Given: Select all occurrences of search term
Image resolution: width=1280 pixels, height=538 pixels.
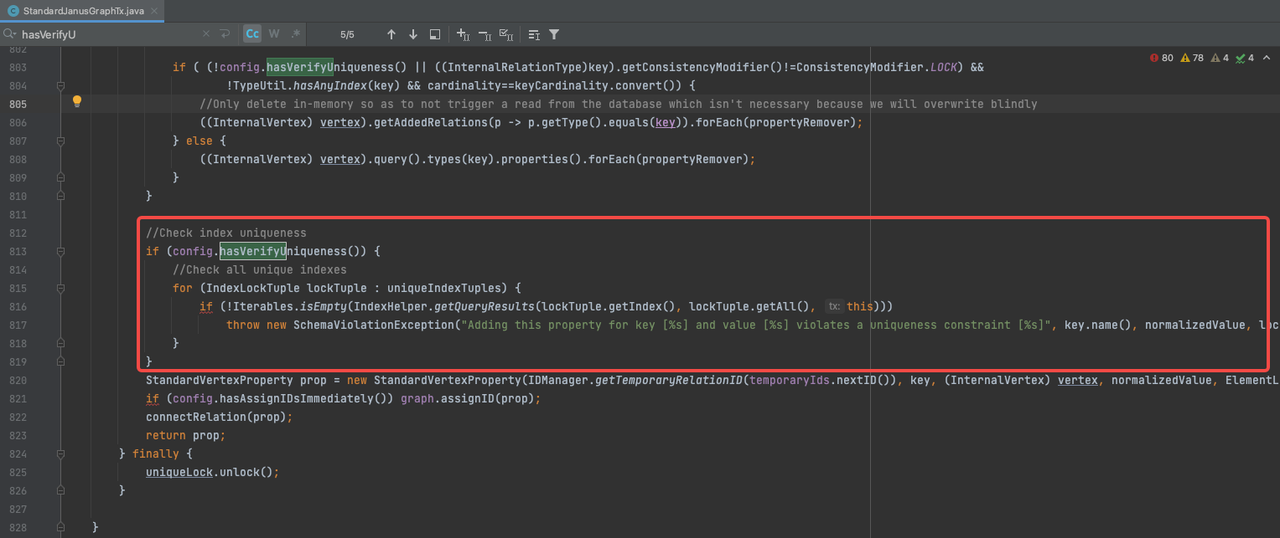Looking at the screenshot, I should coord(507,34).
